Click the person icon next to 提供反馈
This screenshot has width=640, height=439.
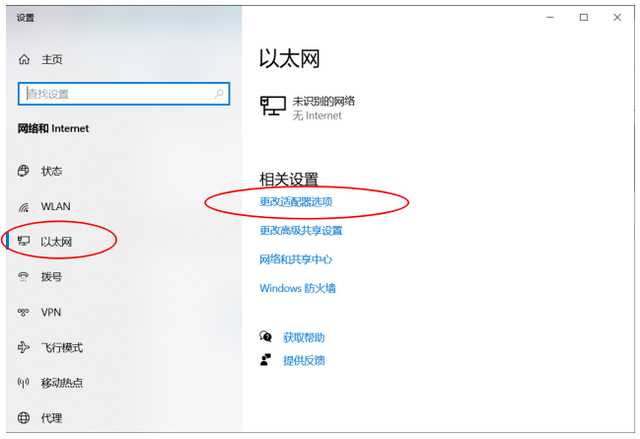coord(265,359)
